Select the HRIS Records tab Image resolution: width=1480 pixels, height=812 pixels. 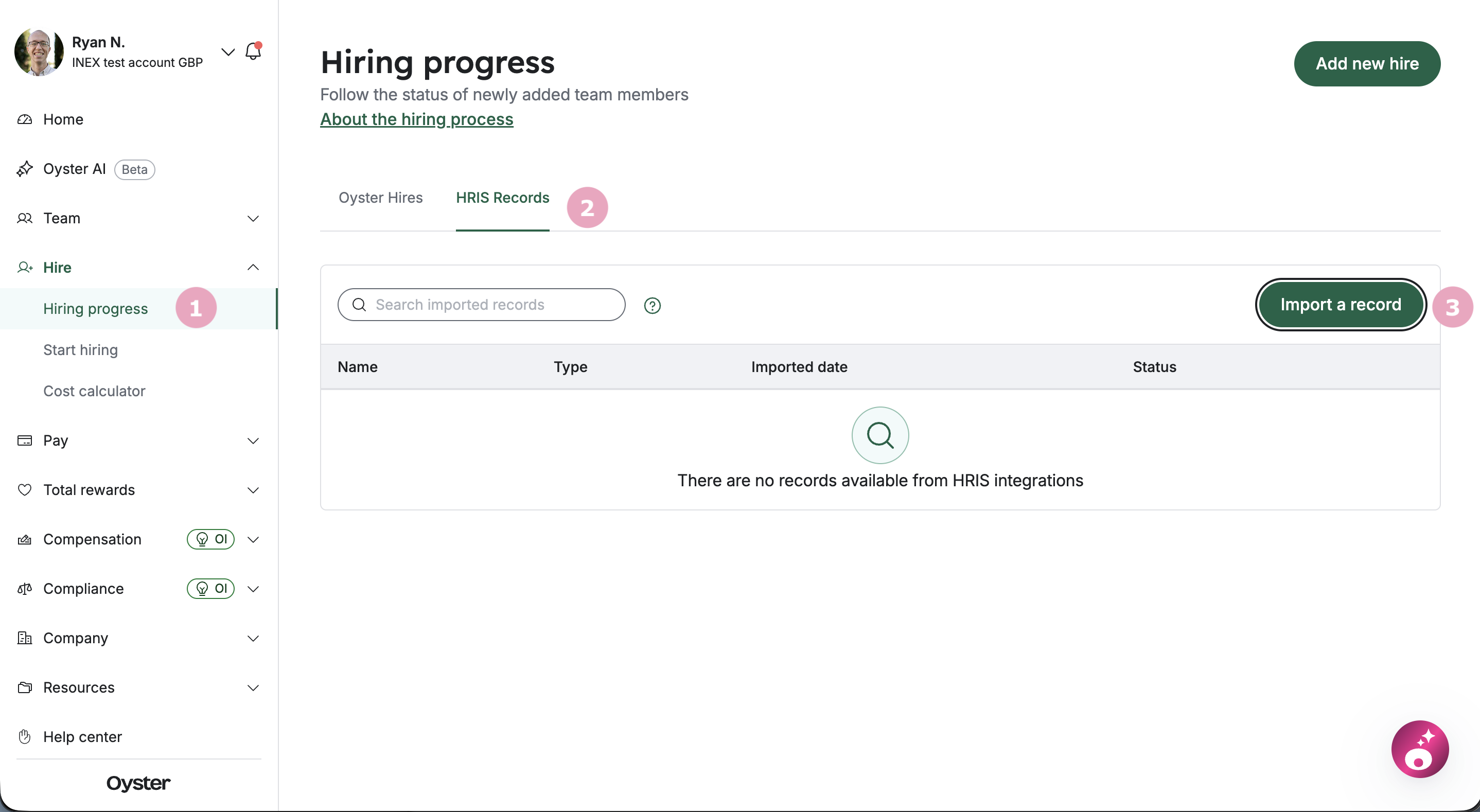[502, 198]
